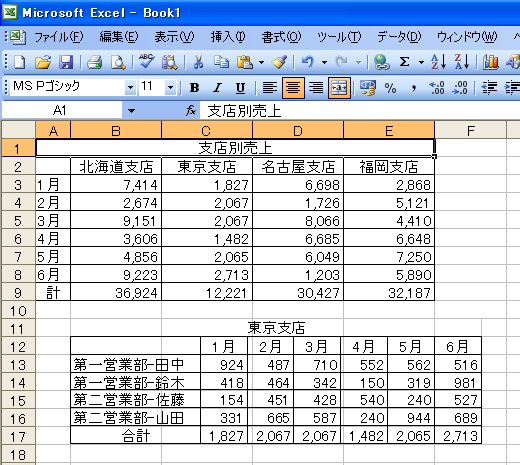Select the Format Painter brush

click(279, 62)
